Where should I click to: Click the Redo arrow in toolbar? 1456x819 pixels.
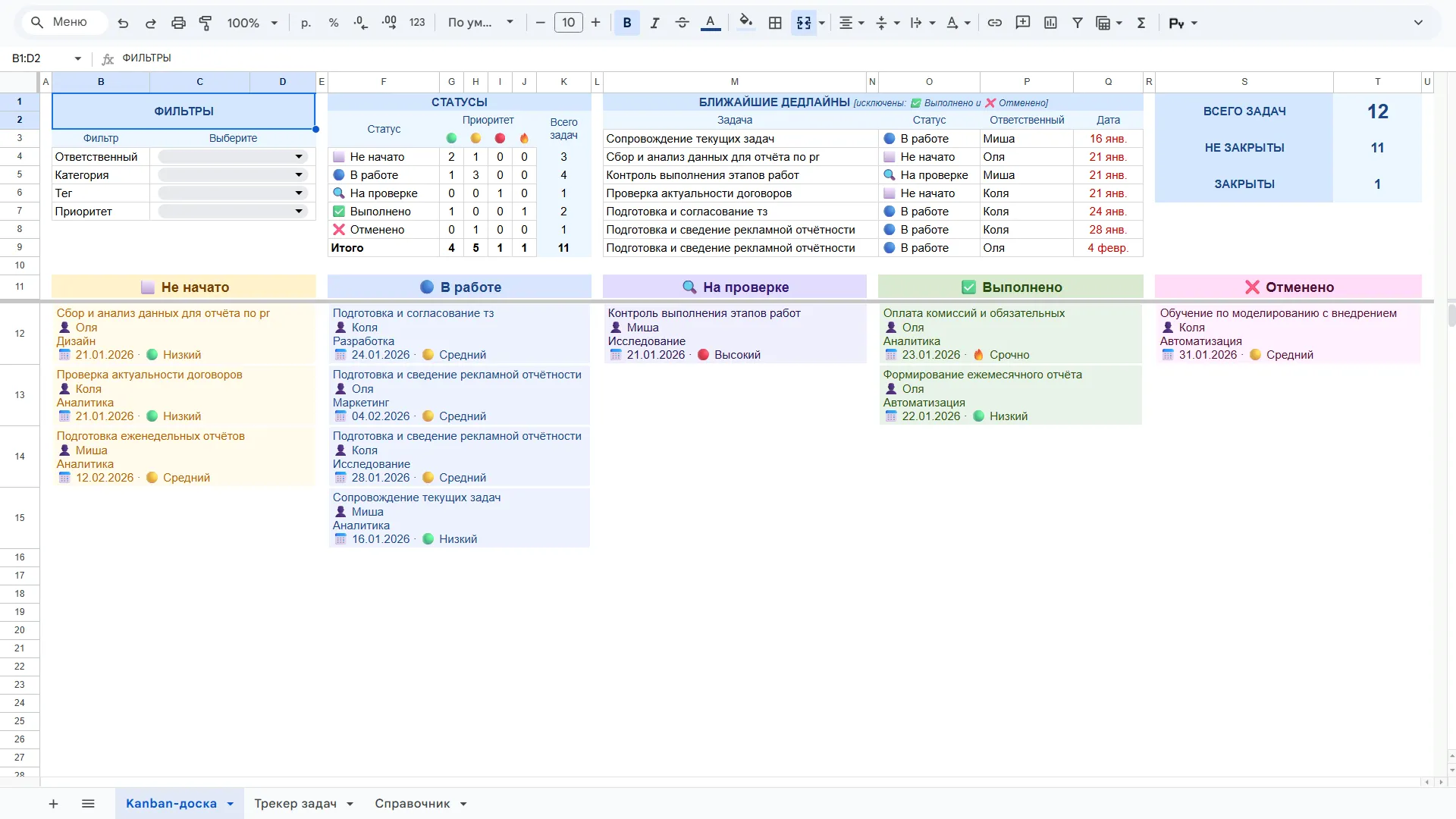(x=150, y=23)
